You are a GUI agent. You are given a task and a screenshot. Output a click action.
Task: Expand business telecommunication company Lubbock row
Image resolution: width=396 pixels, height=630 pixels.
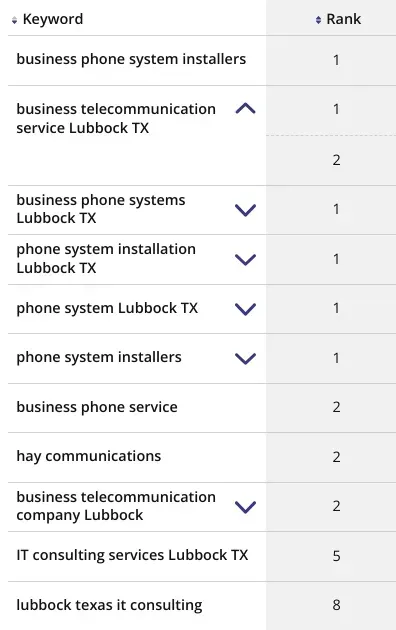pyautogui.click(x=245, y=507)
